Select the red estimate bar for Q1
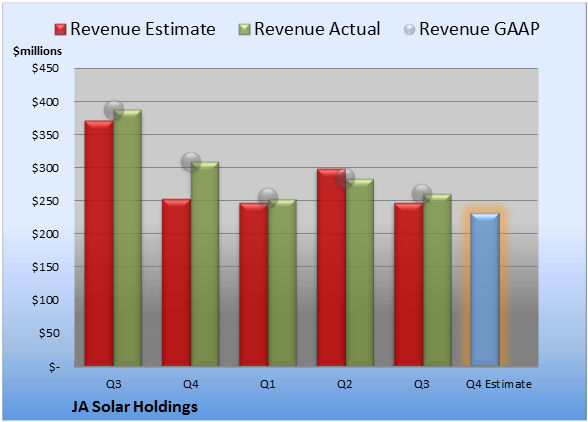 [254, 285]
